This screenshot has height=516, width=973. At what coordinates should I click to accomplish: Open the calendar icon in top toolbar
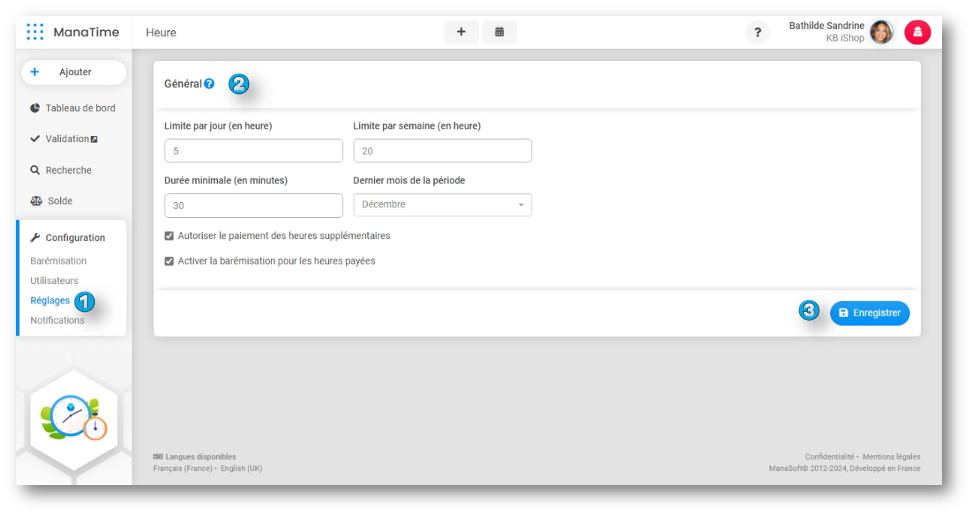499,32
